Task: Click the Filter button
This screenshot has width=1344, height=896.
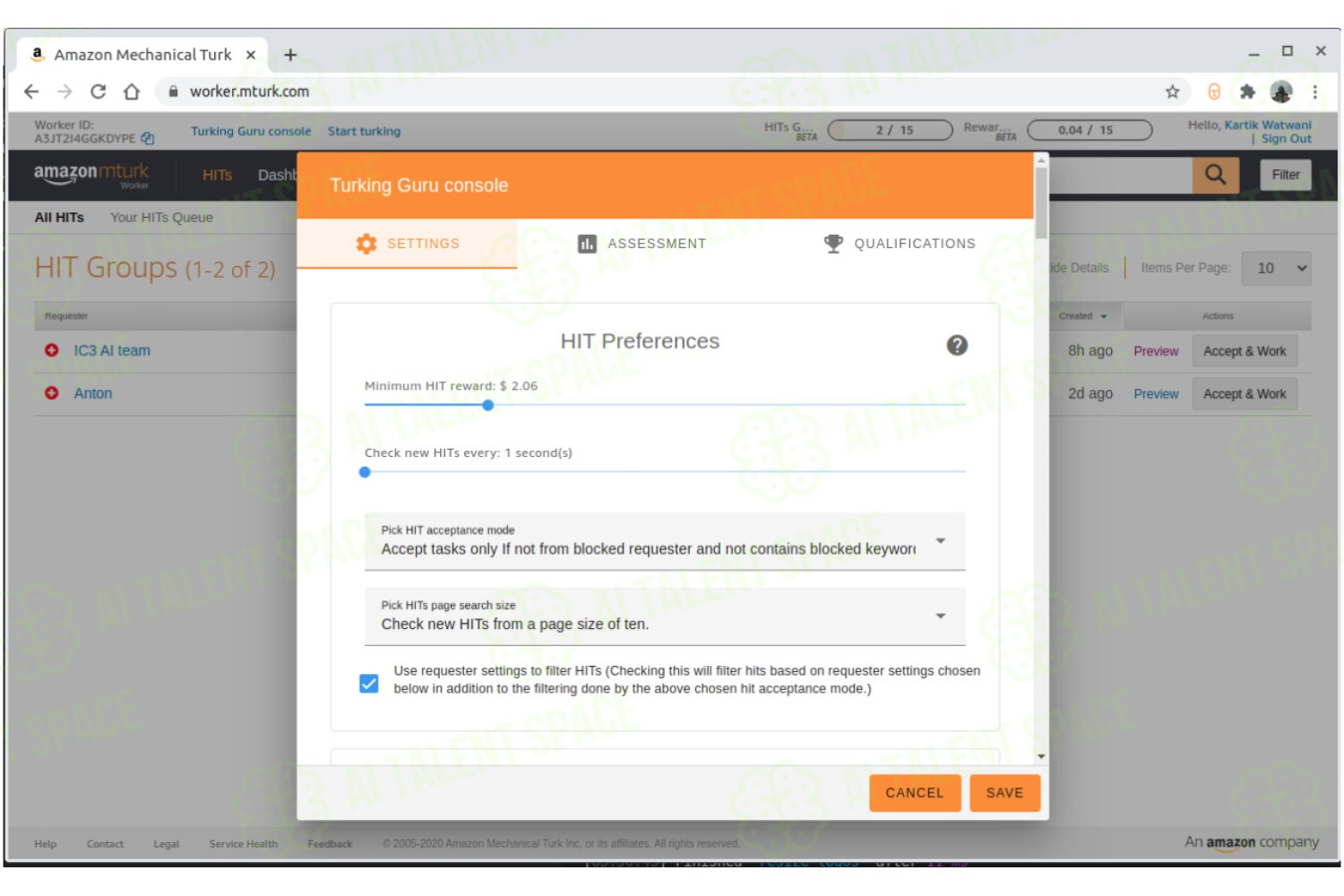Action: [1286, 175]
